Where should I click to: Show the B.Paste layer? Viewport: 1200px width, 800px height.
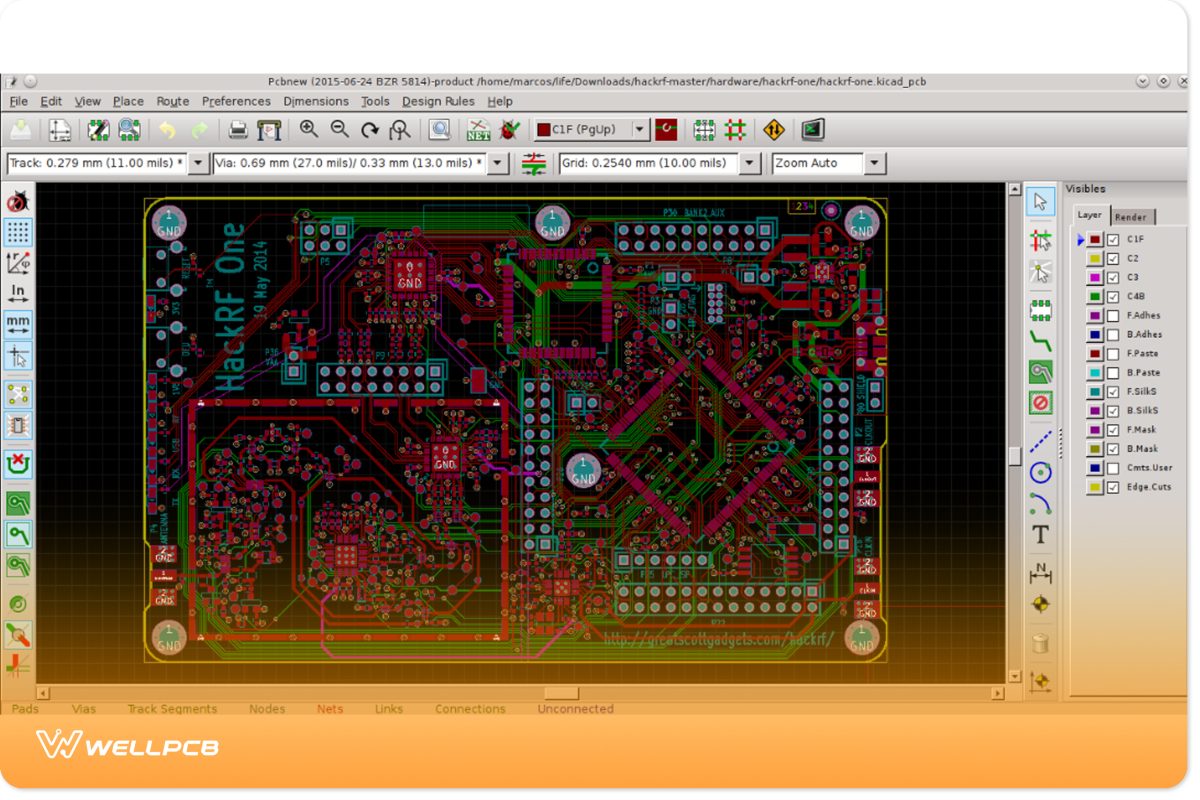1111,372
